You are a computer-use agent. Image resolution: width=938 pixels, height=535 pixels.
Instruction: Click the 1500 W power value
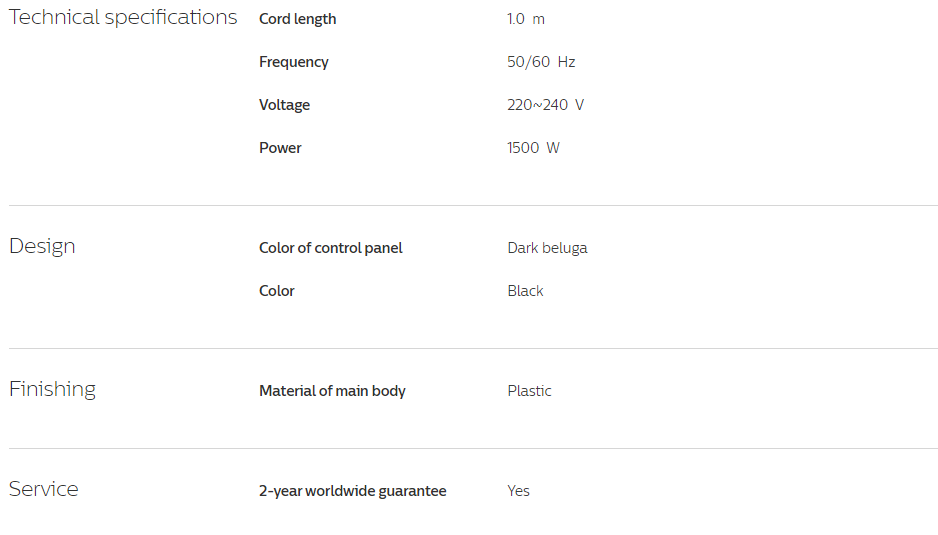[x=534, y=148]
